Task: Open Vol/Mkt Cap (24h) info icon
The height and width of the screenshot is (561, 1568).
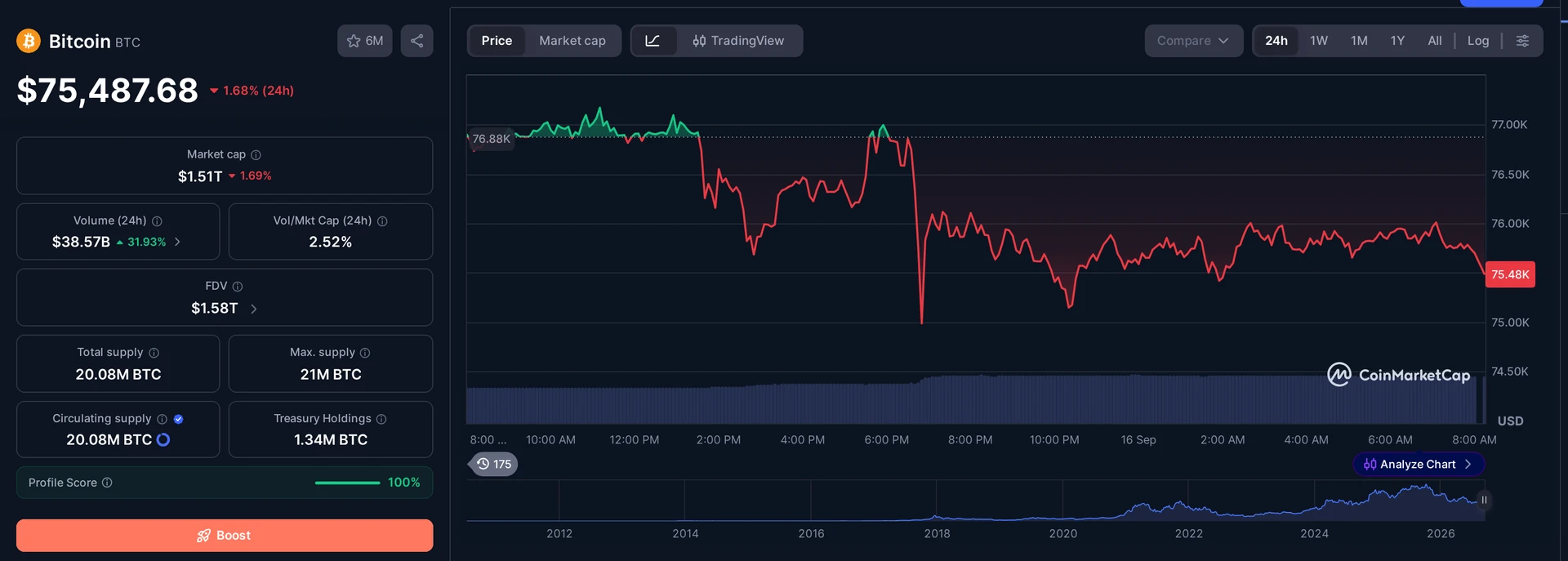Action: click(x=382, y=220)
